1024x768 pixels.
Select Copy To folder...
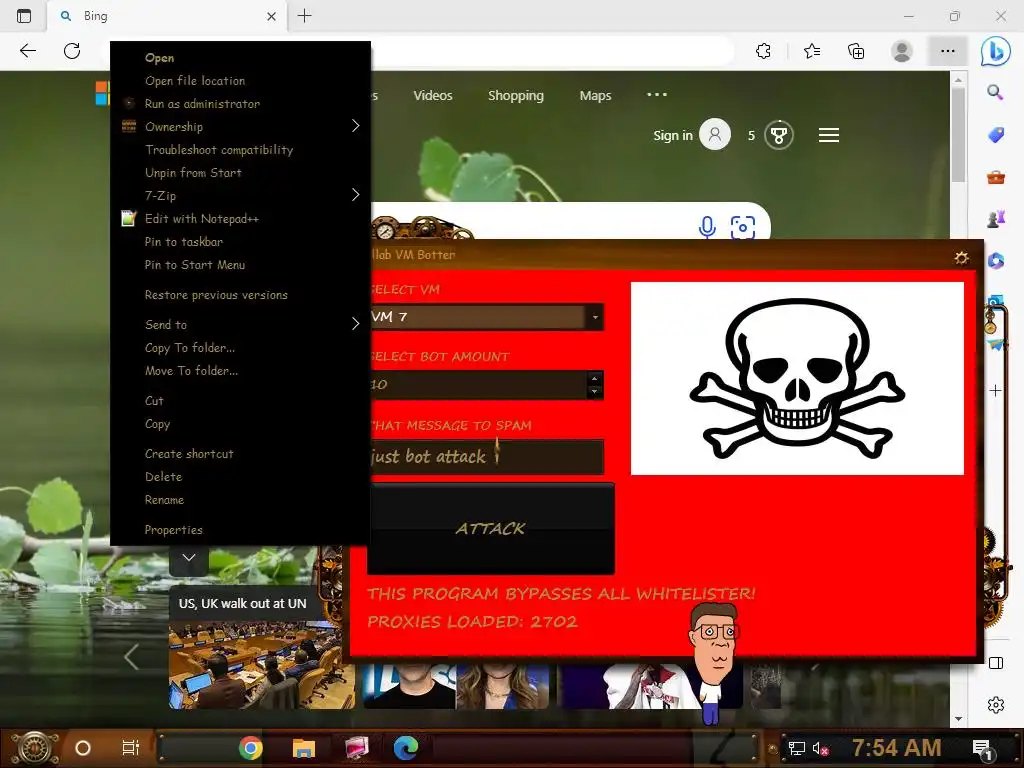(x=240, y=347)
